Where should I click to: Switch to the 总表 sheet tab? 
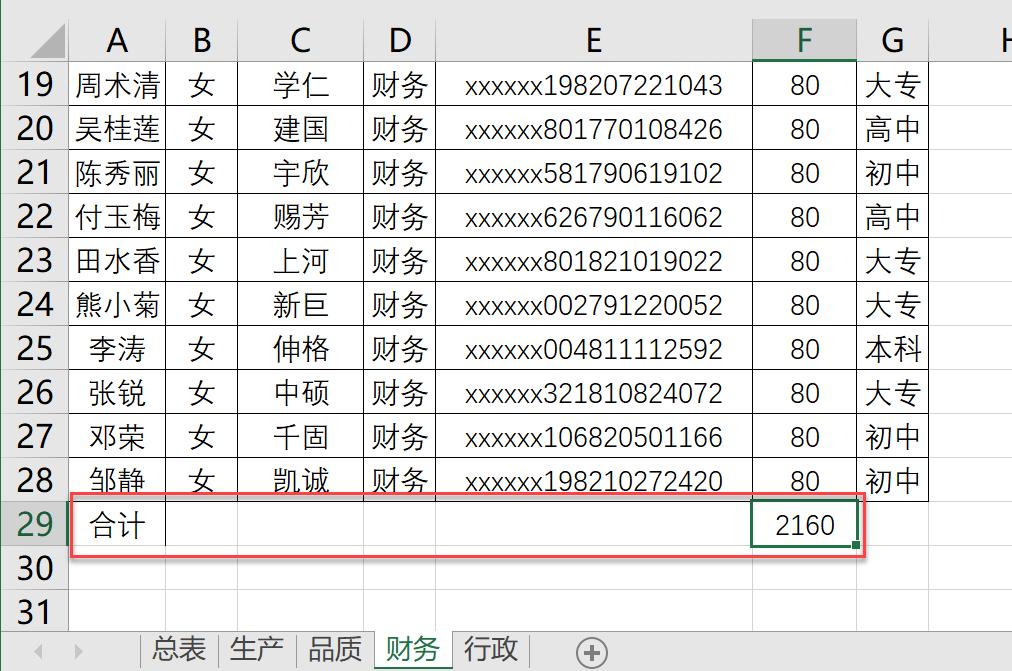tap(177, 650)
